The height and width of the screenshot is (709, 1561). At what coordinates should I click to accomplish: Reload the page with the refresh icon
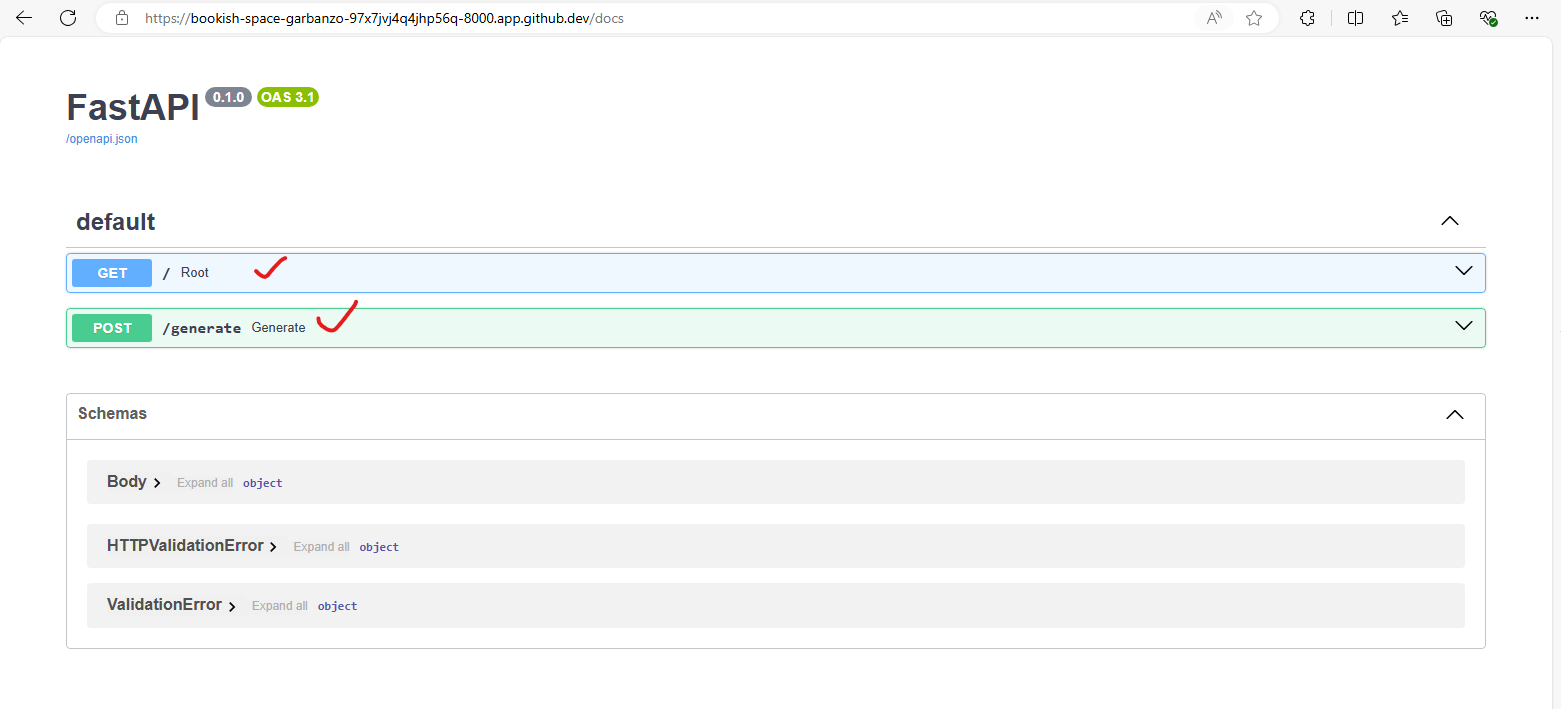tap(68, 18)
